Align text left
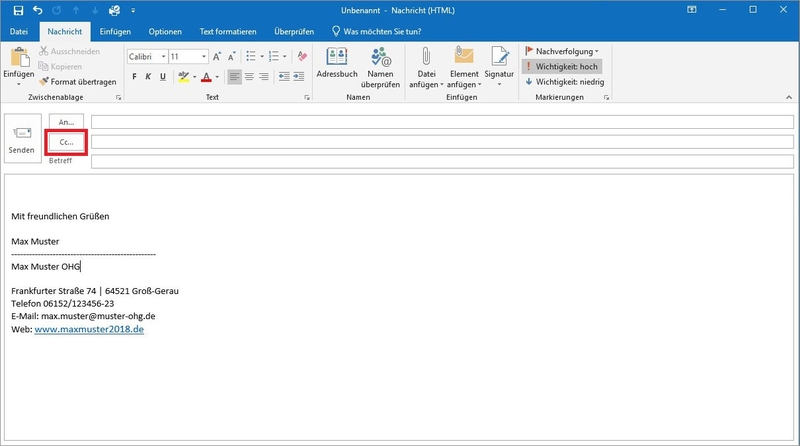The width and height of the screenshot is (800, 446). pyautogui.click(x=234, y=77)
